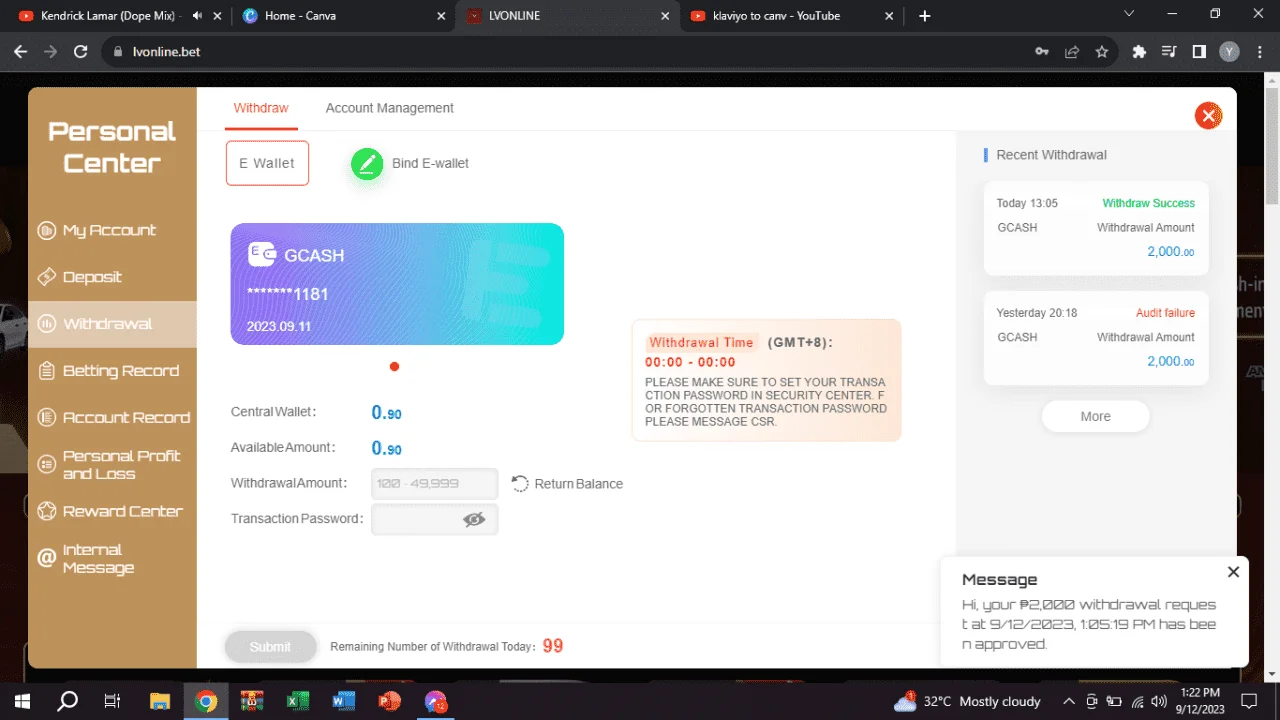This screenshot has width=1280, height=720.
Task: Open File Explorer from taskbar
Action: click(160, 701)
